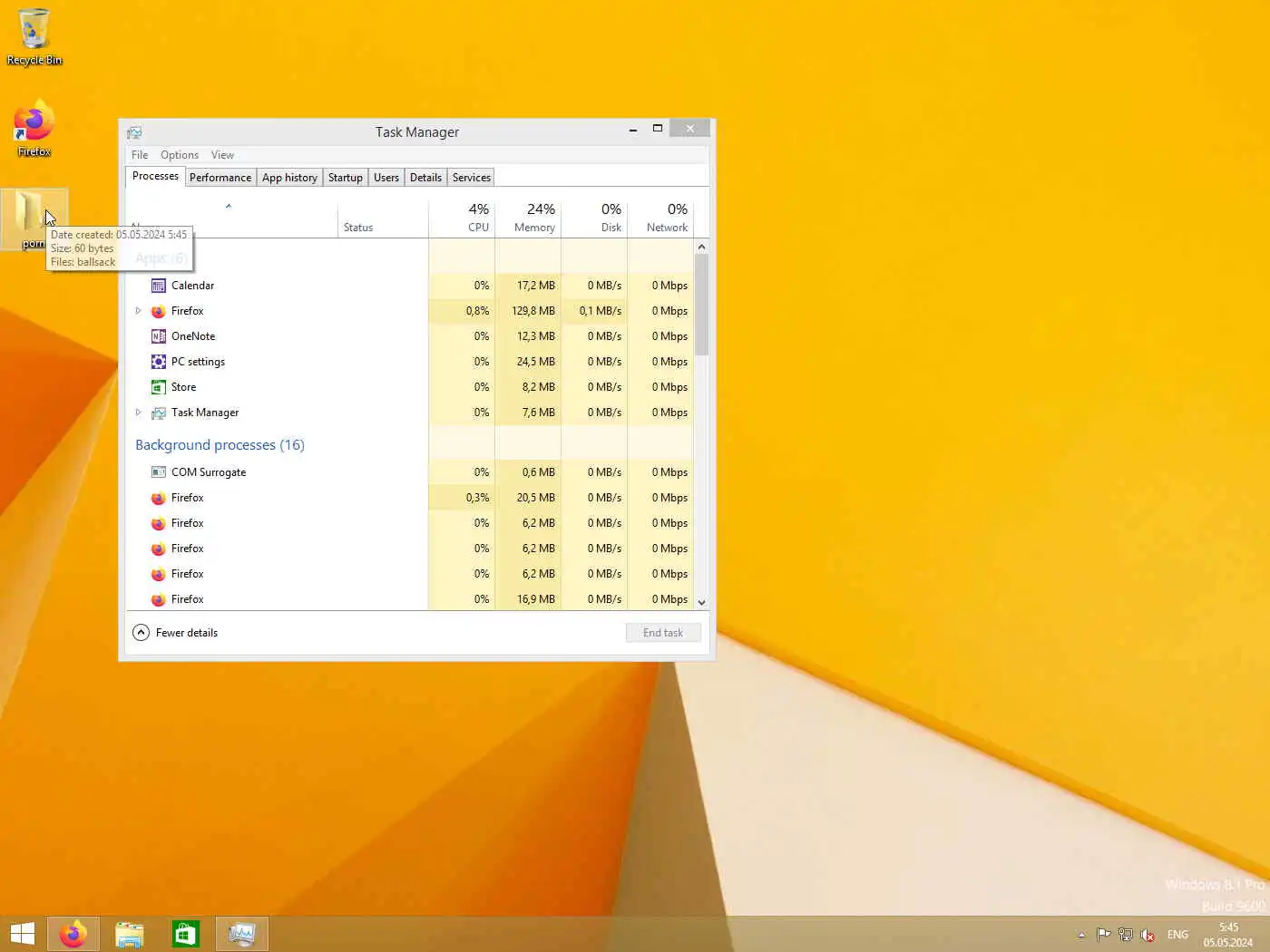Click the process list scrollbar thumb
This screenshot has height=952, width=1270.
tap(701, 305)
